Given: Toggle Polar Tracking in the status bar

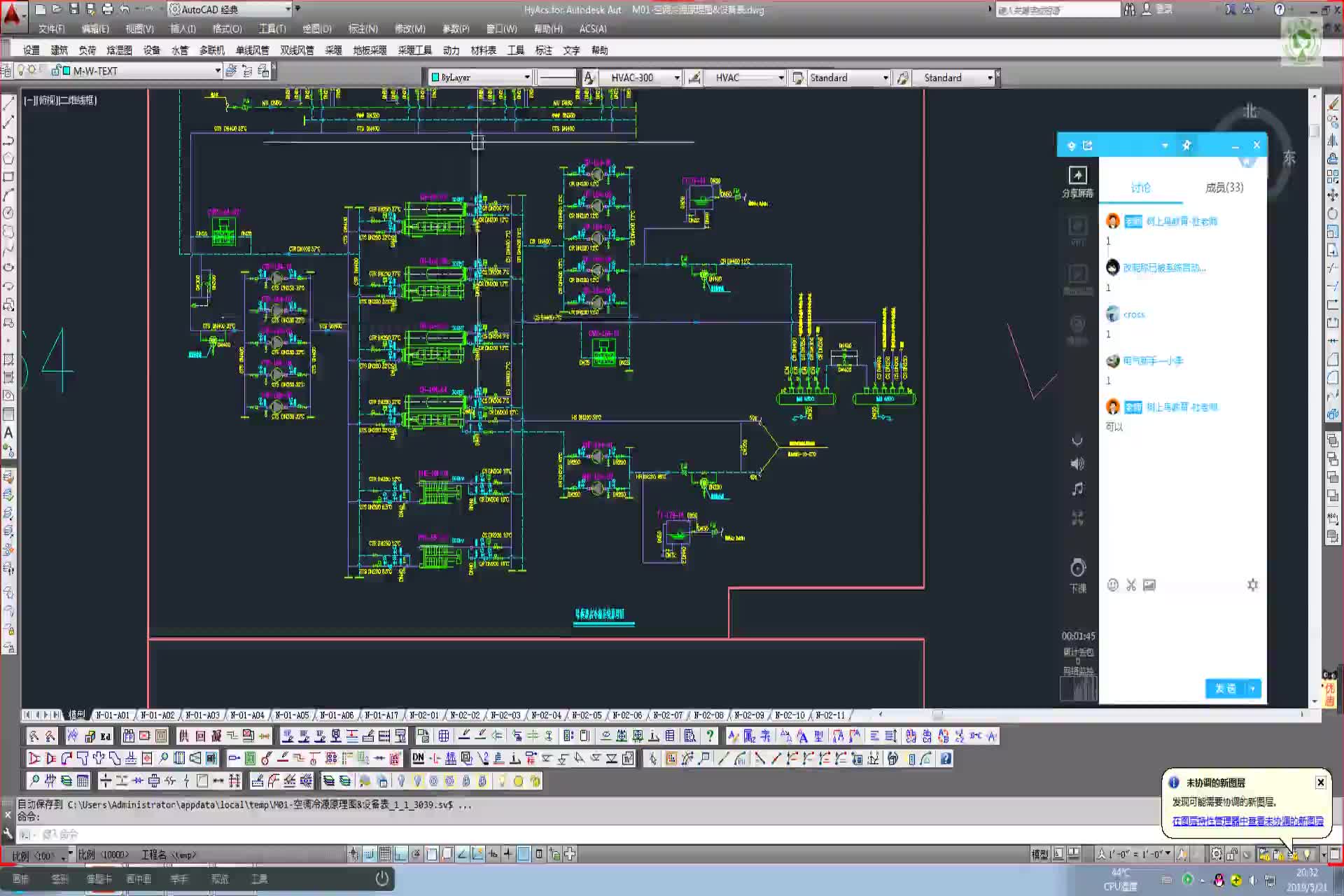Looking at the screenshot, I should coord(416,854).
